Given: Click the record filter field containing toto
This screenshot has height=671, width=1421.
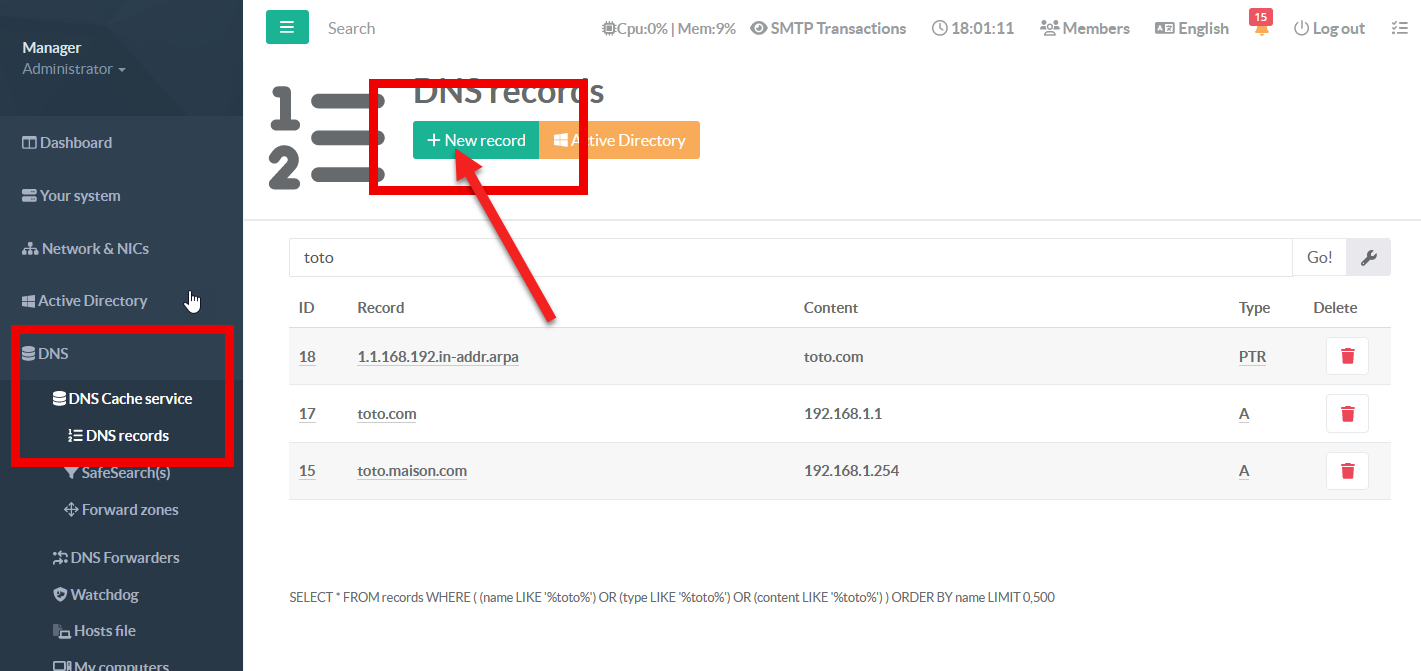Looking at the screenshot, I should [790, 258].
